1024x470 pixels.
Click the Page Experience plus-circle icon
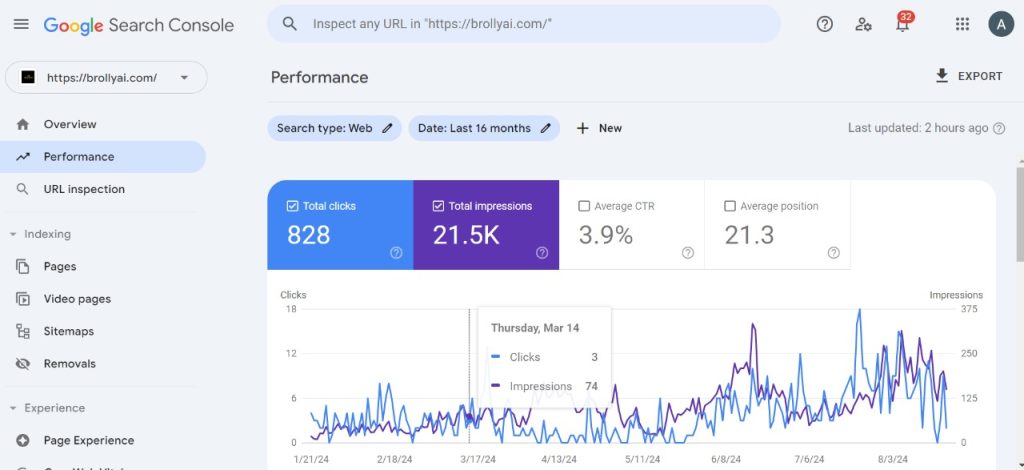pos(23,441)
